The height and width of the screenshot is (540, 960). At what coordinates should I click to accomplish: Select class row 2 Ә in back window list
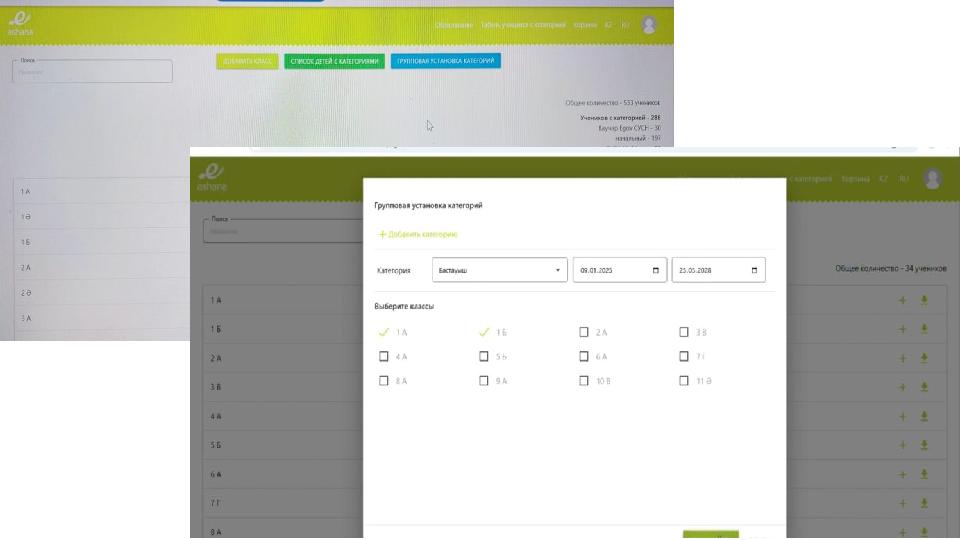[102, 293]
